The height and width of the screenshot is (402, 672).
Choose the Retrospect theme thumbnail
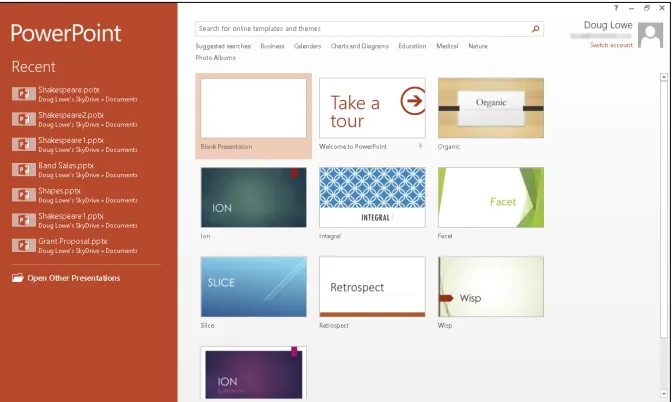pyautogui.click(x=372, y=287)
